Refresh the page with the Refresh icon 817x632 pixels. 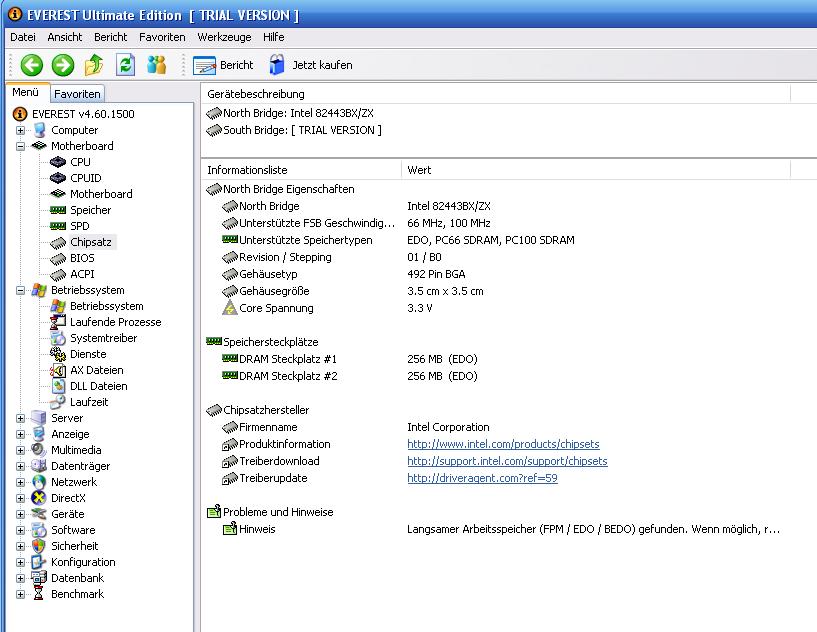pos(126,65)
